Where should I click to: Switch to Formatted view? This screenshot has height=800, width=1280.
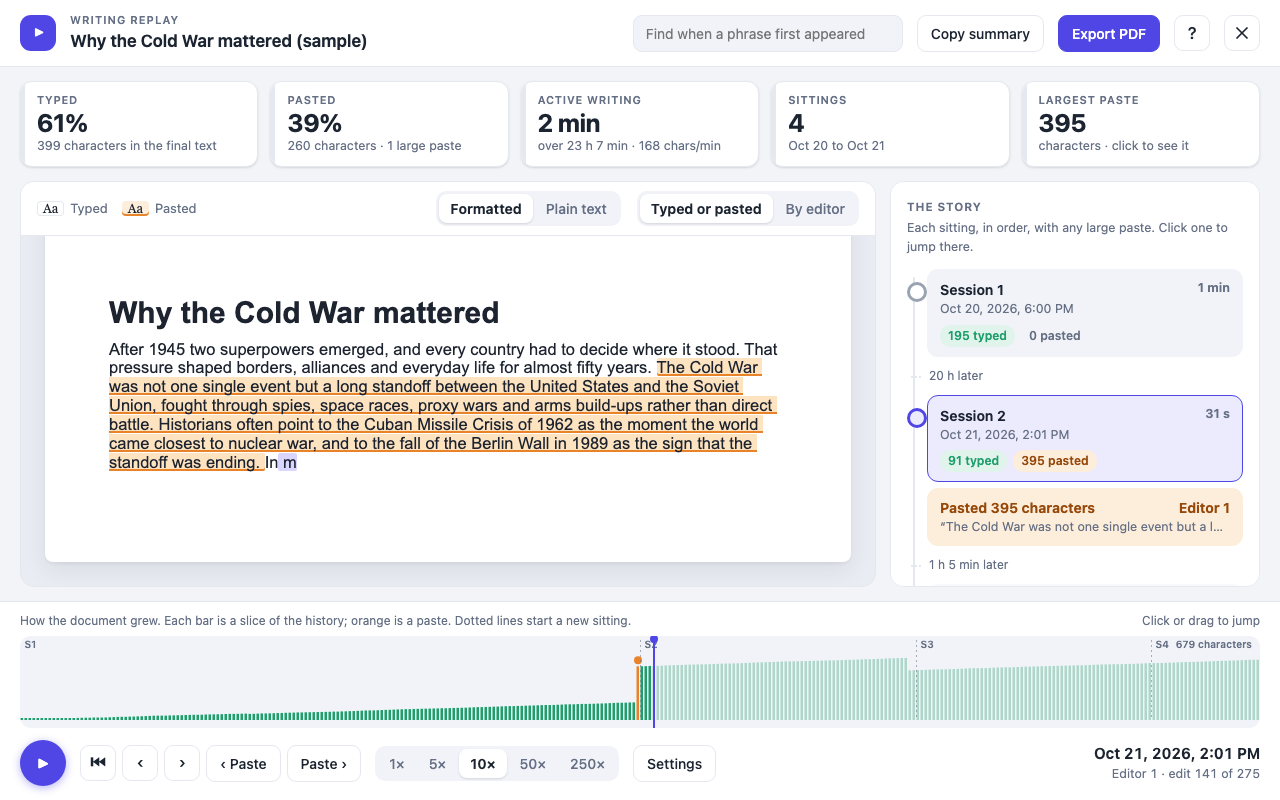[x=486, y=208]
